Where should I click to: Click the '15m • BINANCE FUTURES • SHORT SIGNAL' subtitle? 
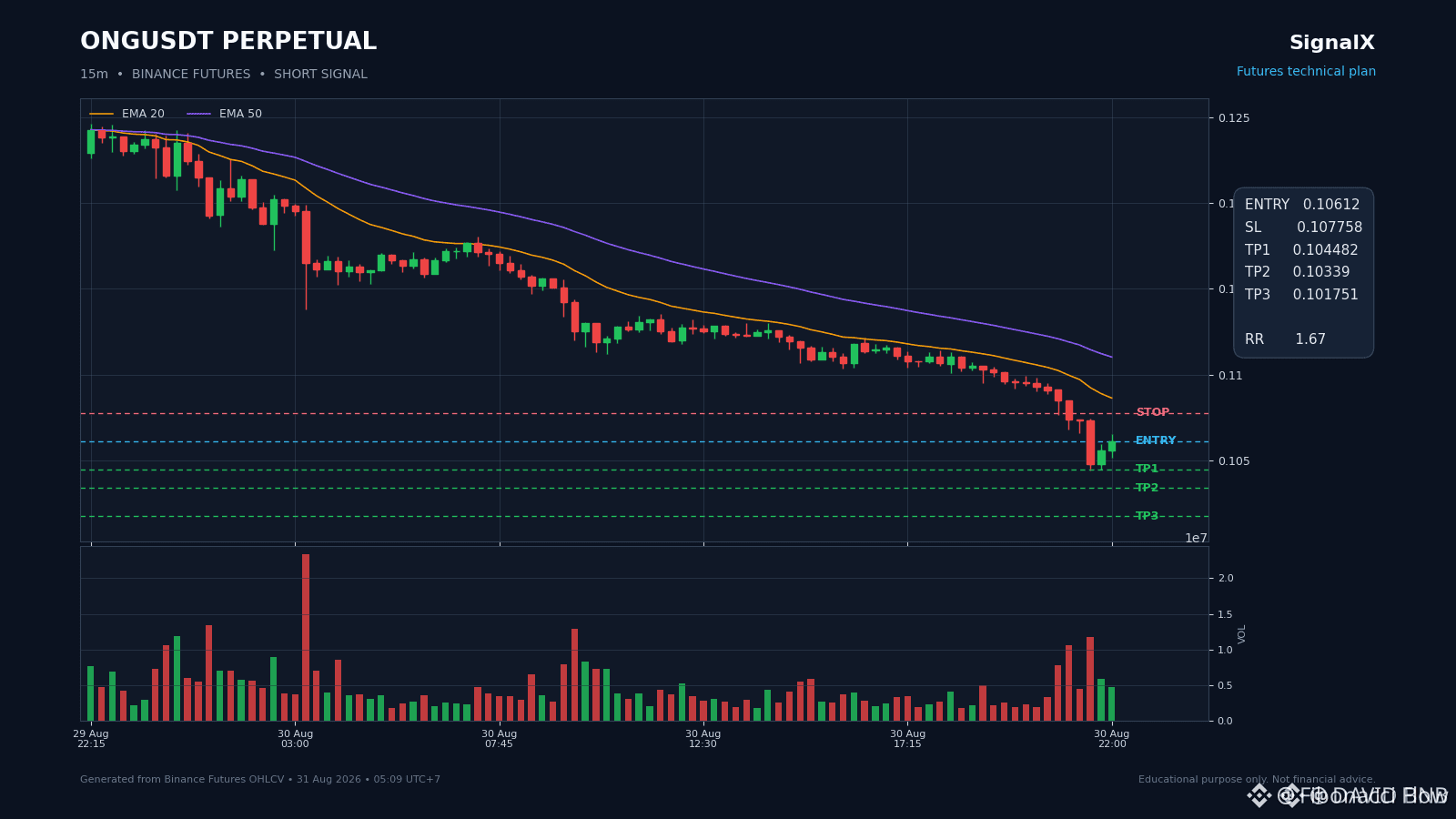click(224, 75)
